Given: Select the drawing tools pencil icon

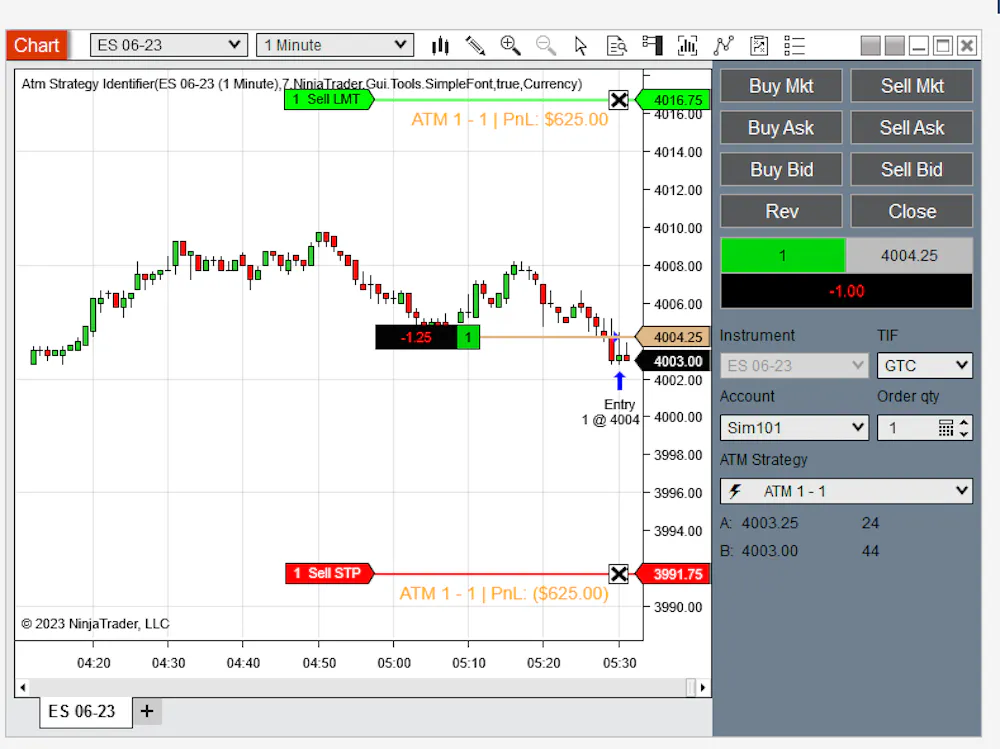Looking at the screenshot, I should 475,45.
